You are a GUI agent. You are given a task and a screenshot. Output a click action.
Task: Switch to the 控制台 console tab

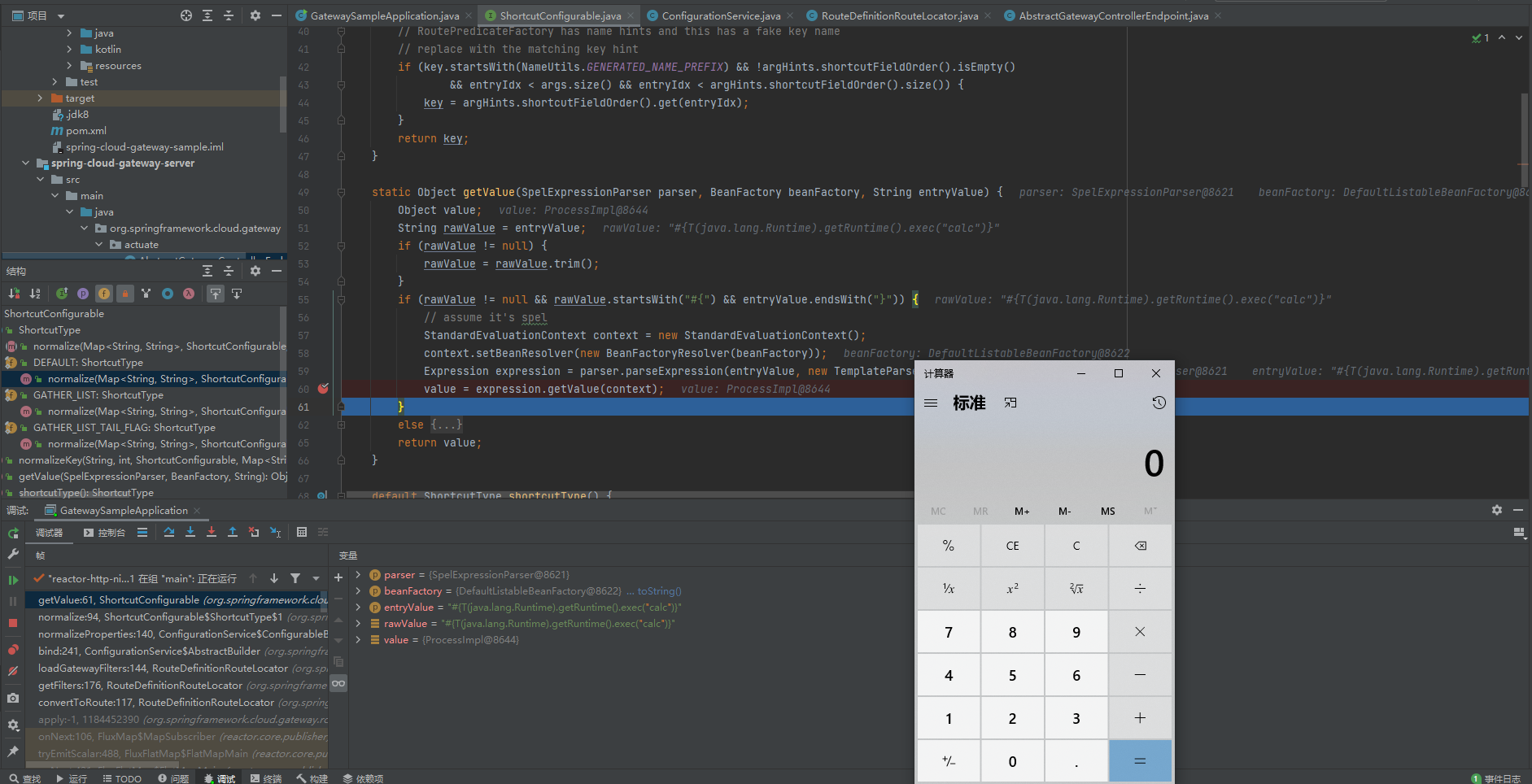coord(105,533)
